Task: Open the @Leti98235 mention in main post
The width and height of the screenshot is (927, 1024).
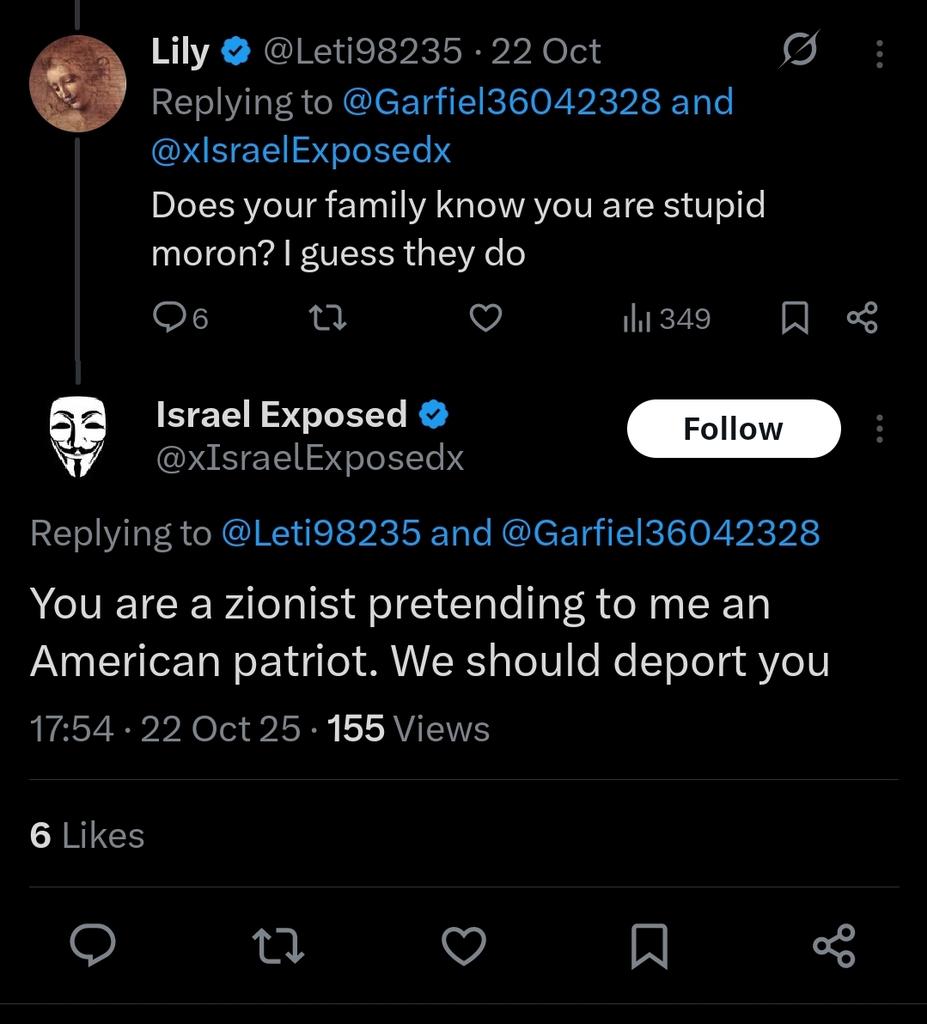Action: tap(320, 533)
